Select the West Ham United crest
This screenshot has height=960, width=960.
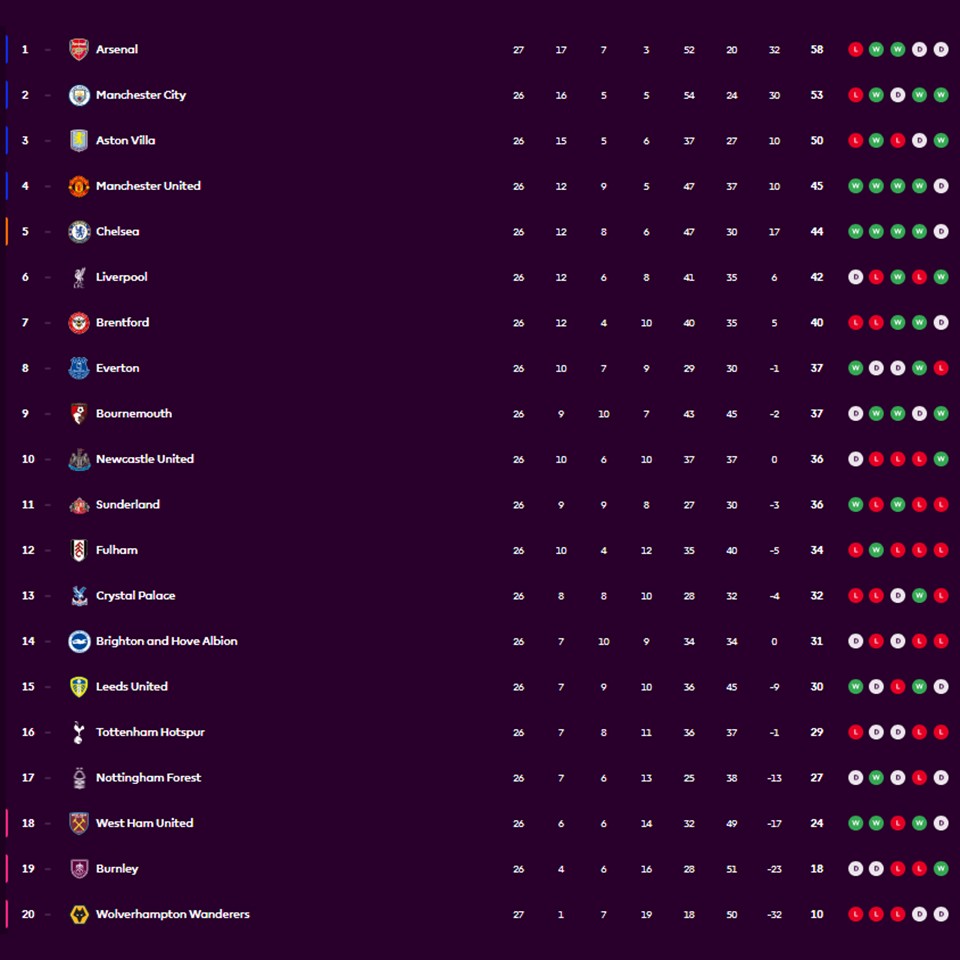[79, 823]
